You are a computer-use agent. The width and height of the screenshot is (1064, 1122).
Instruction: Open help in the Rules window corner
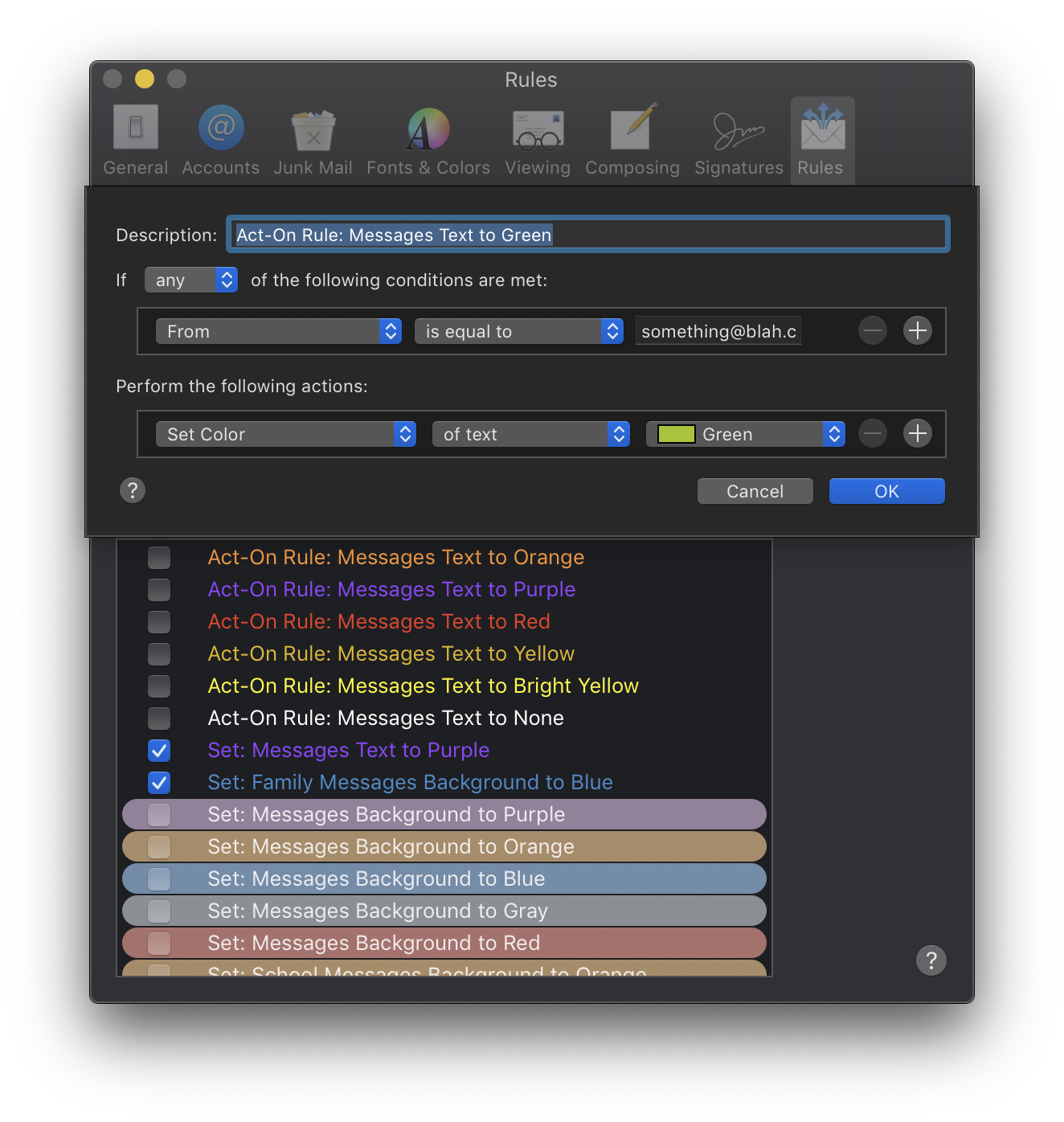click(x=931, y=960)
